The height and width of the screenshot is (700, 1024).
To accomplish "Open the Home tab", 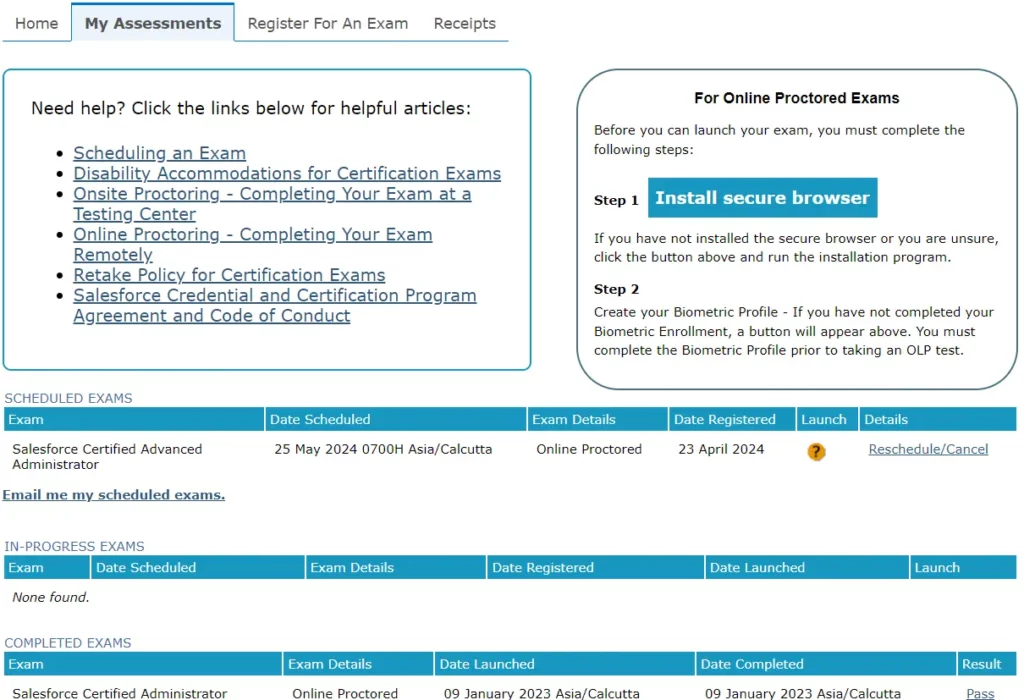I will (x=37, y=24).
